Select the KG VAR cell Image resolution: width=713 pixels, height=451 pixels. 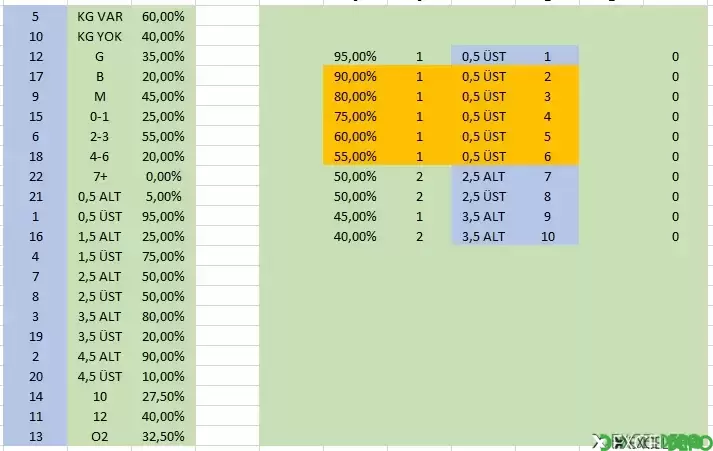pos(100,16)
